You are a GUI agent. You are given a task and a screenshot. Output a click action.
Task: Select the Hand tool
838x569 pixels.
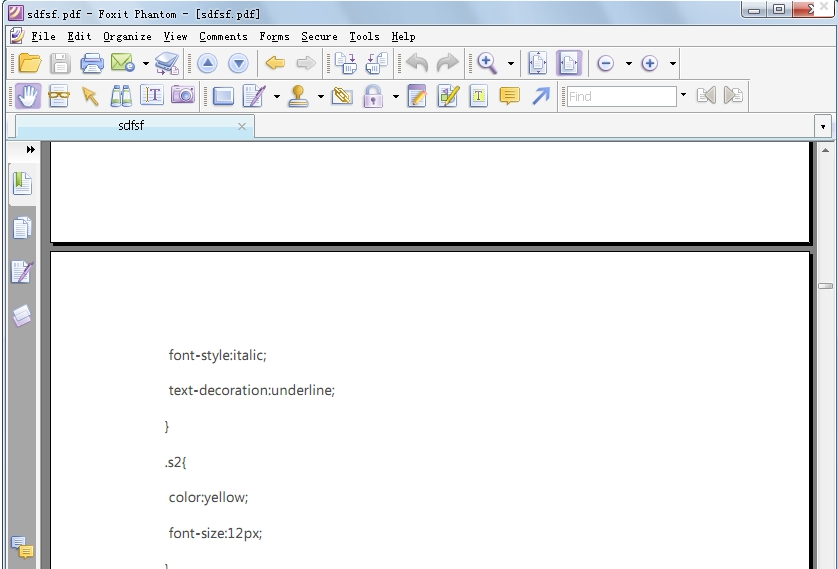coord(28,96)
